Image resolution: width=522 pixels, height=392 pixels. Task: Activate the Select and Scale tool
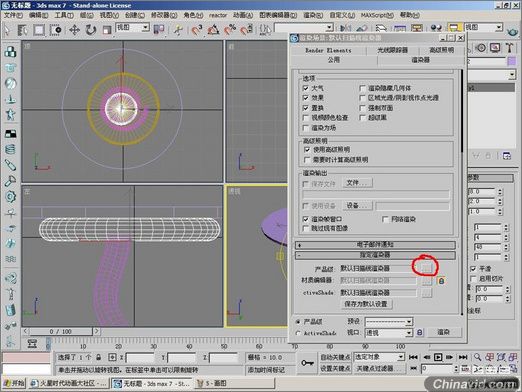pyautogui.click(x=107, y=30)
